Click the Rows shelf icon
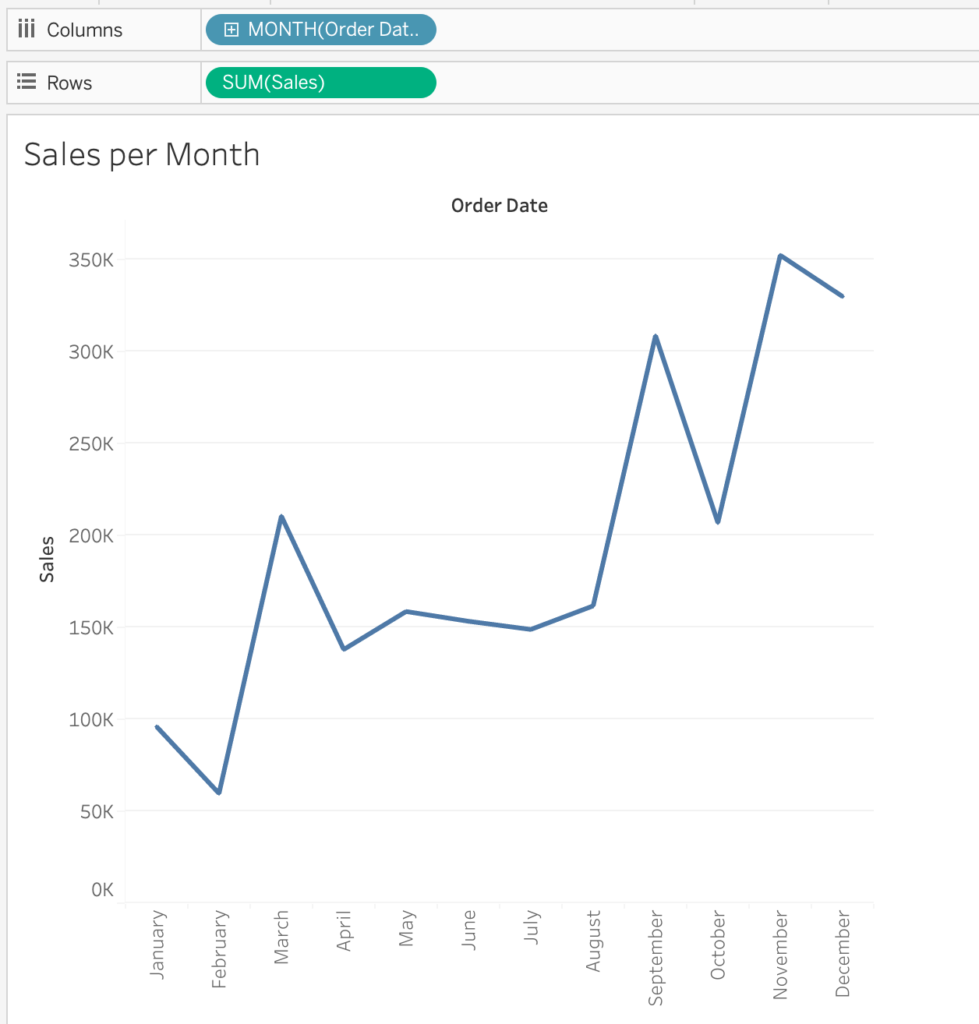Viewport: 979px width, 1024px height. pos(27,82)
